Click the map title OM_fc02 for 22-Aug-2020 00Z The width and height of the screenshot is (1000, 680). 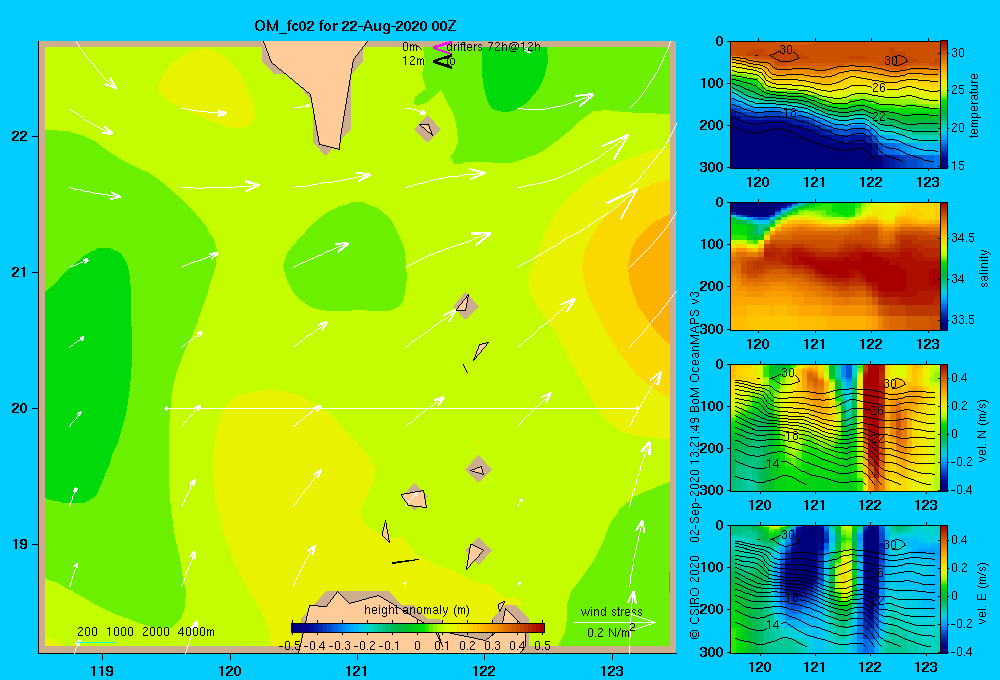pyautogui.click(x=355, y=26)
